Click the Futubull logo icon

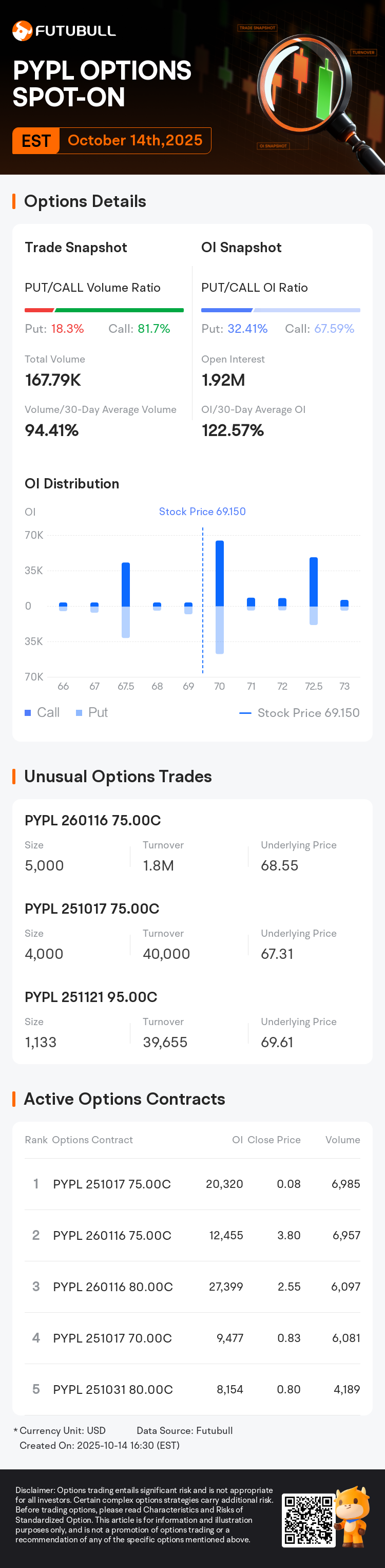[23, 30]
